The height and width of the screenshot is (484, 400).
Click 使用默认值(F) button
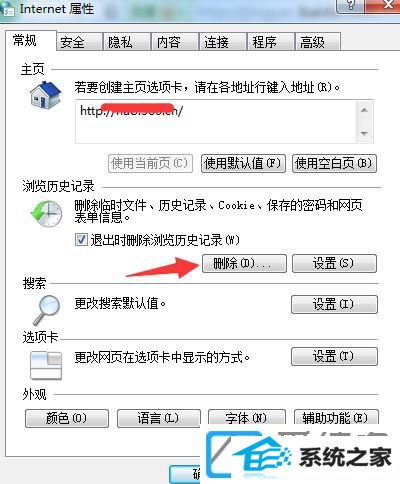tap(243, 163)
